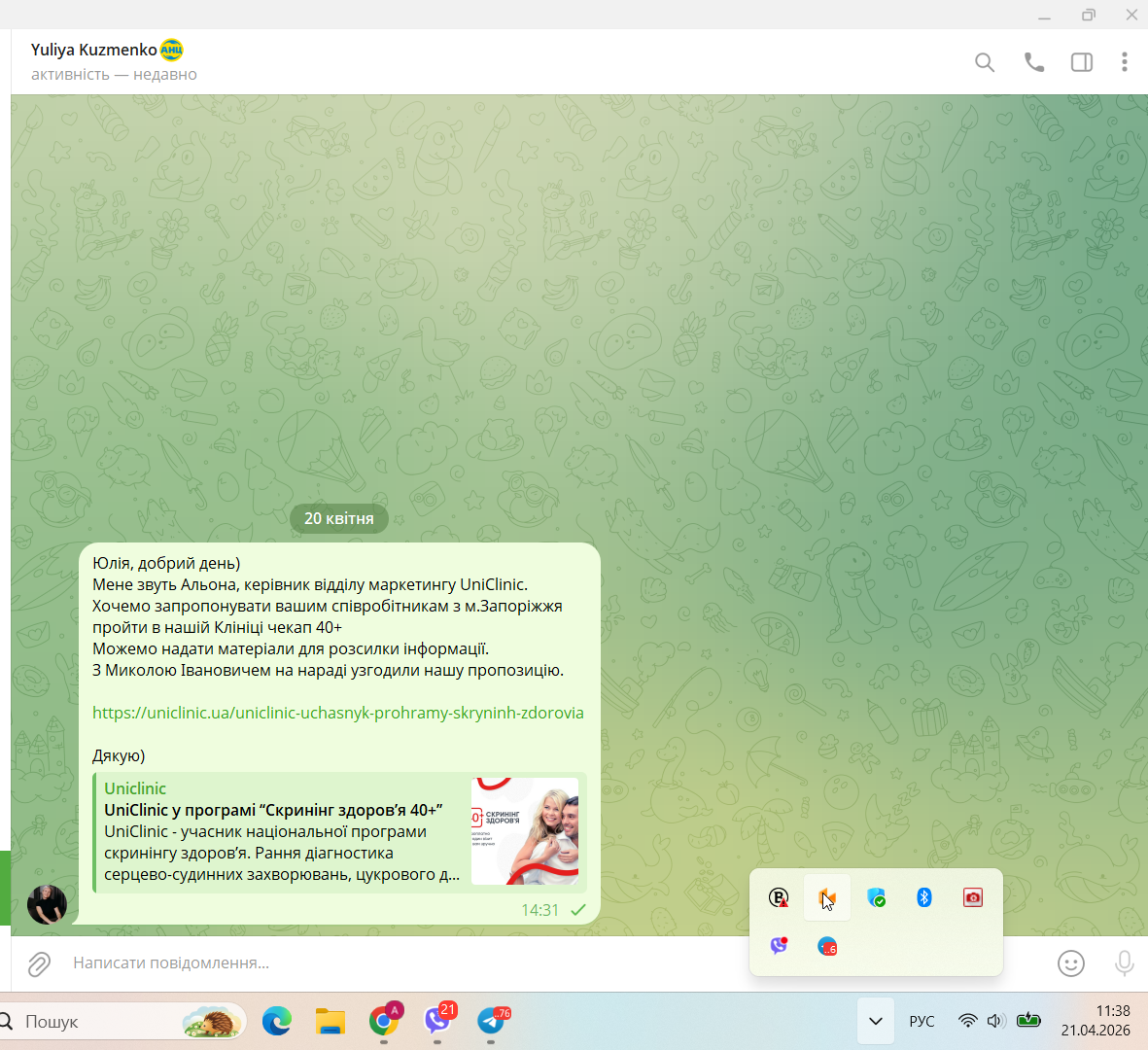Click the 'Пошук' taskbar search box
The image size is (1148, 1050).
121,1022
